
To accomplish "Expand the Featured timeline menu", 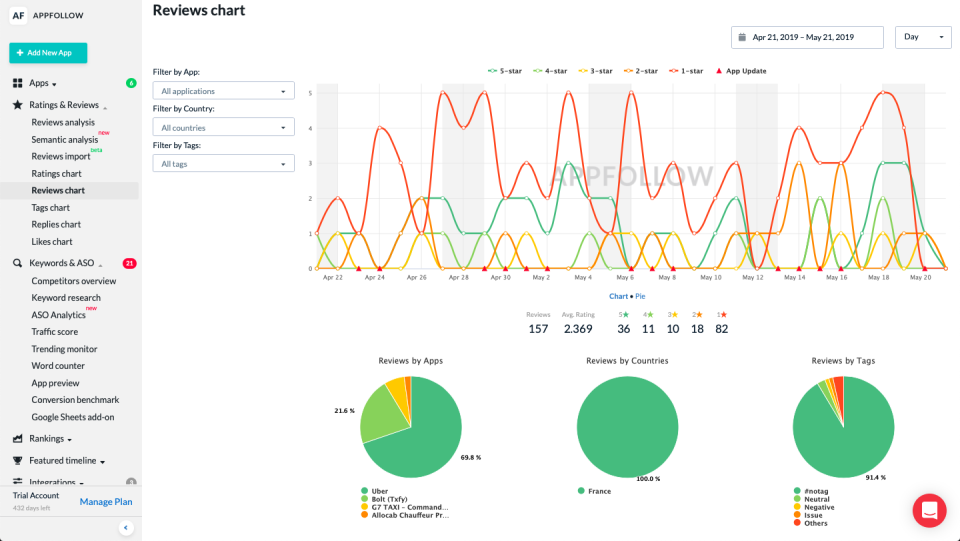I will tap(67, 461).
